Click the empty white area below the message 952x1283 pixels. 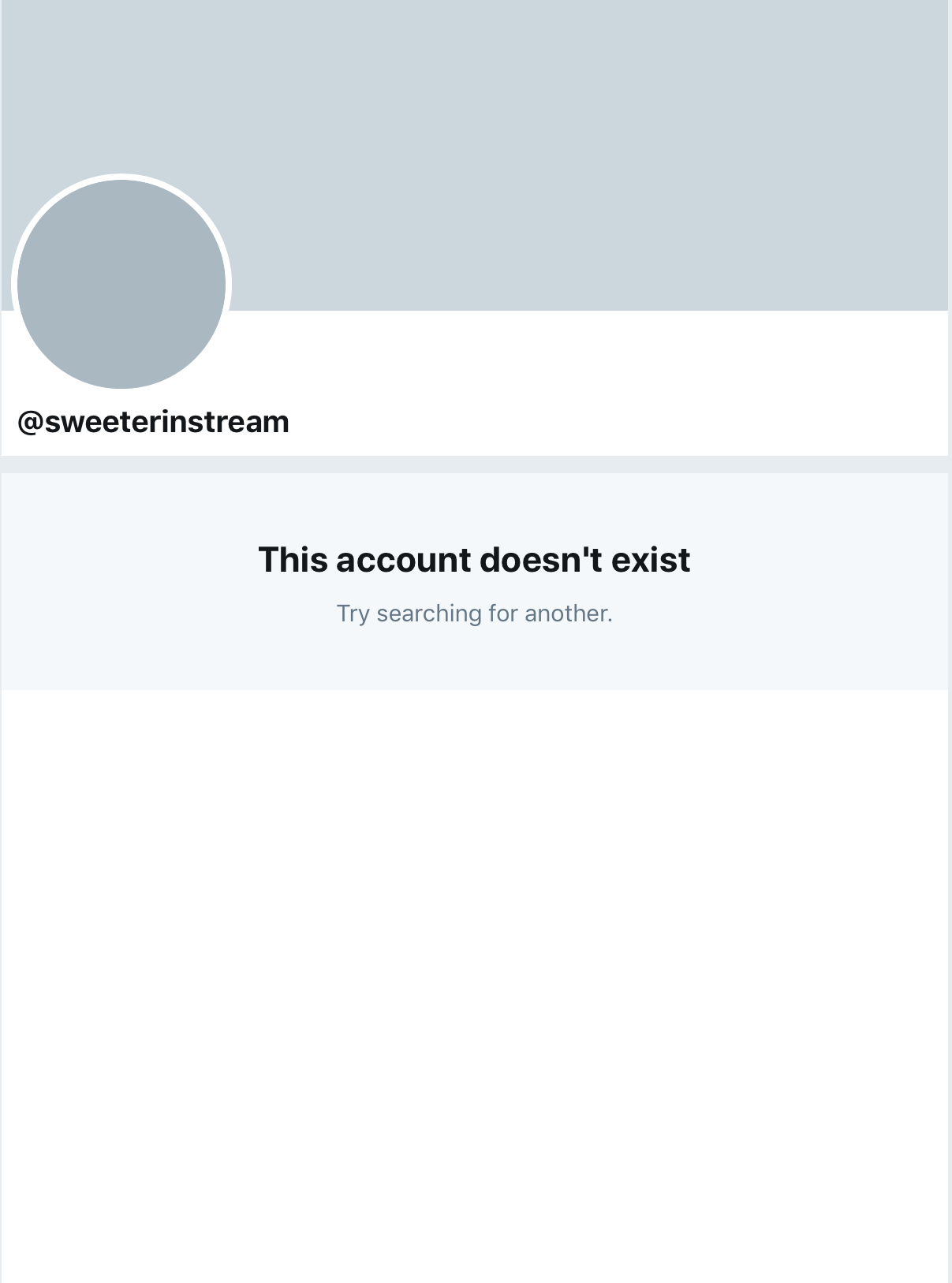[x=475, y=986]
